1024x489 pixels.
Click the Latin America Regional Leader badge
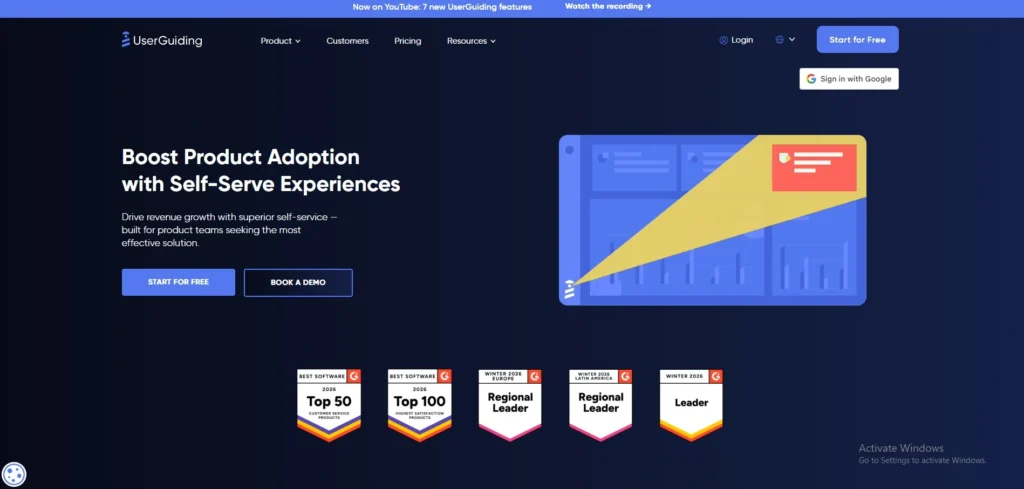[601, 405]
